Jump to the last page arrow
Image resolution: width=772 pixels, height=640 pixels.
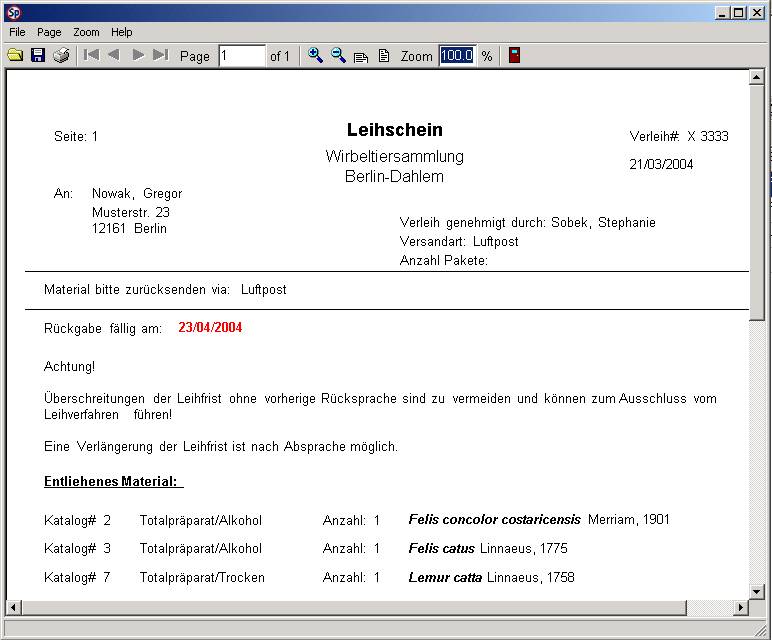click(x=161, y=55)
